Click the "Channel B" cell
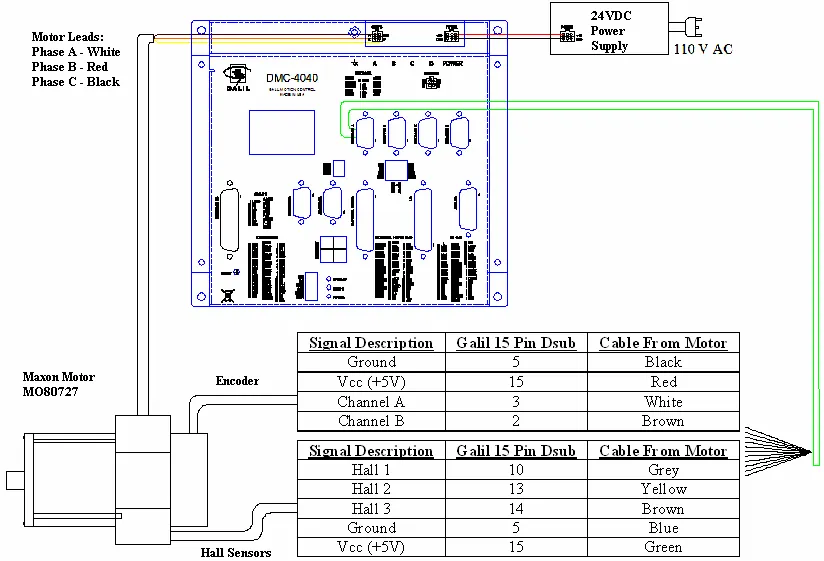824x561 pixels. 372,421
